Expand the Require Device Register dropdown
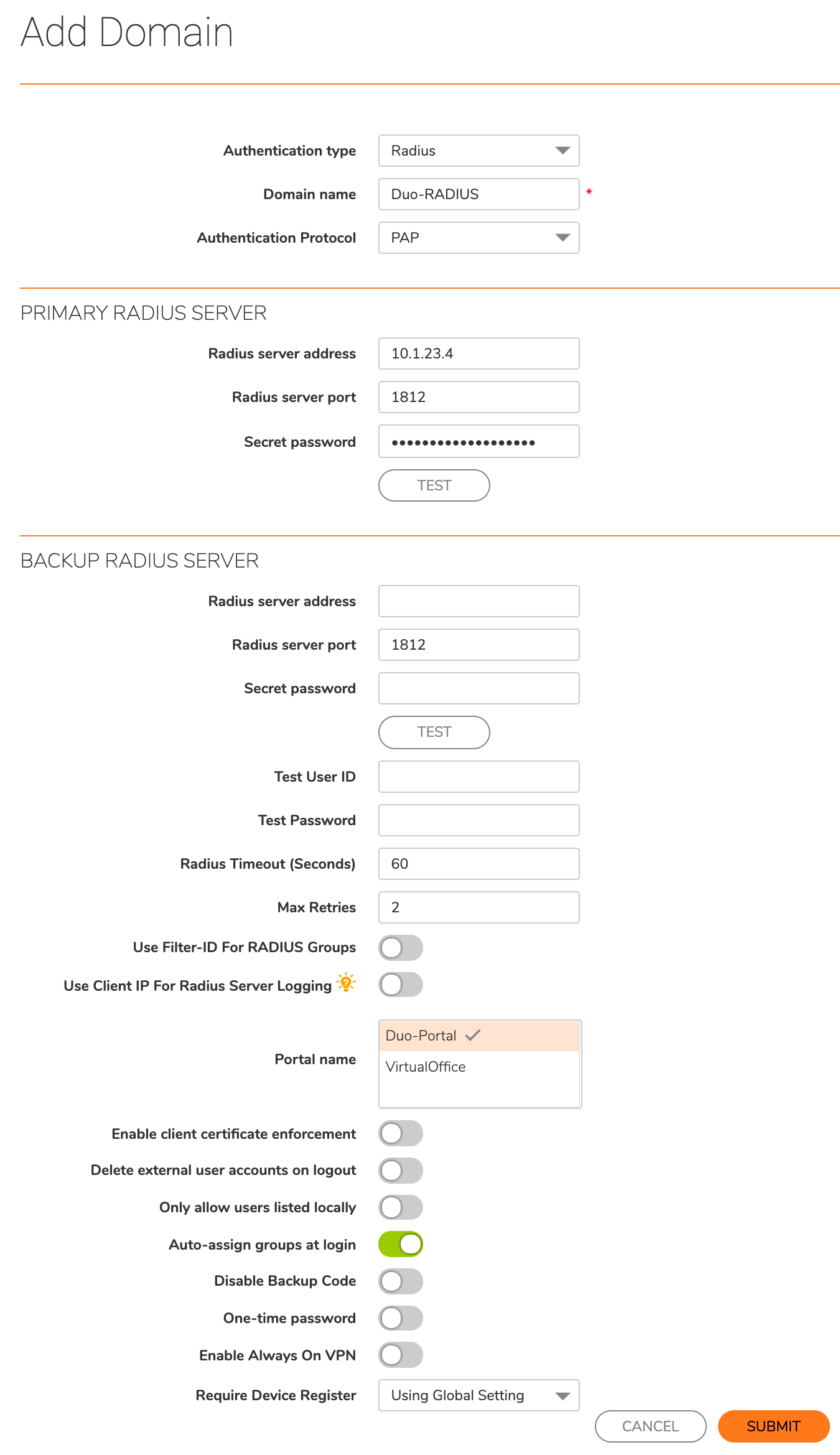840x1455 pixels. (x=478, y=1395)
